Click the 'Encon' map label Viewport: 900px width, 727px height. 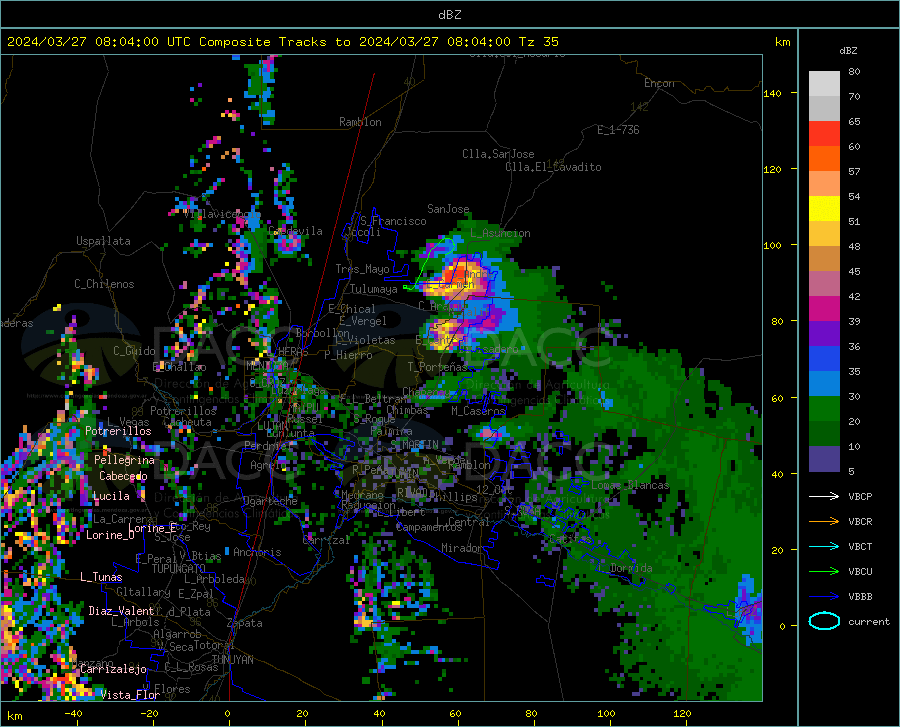coord(659,83)
